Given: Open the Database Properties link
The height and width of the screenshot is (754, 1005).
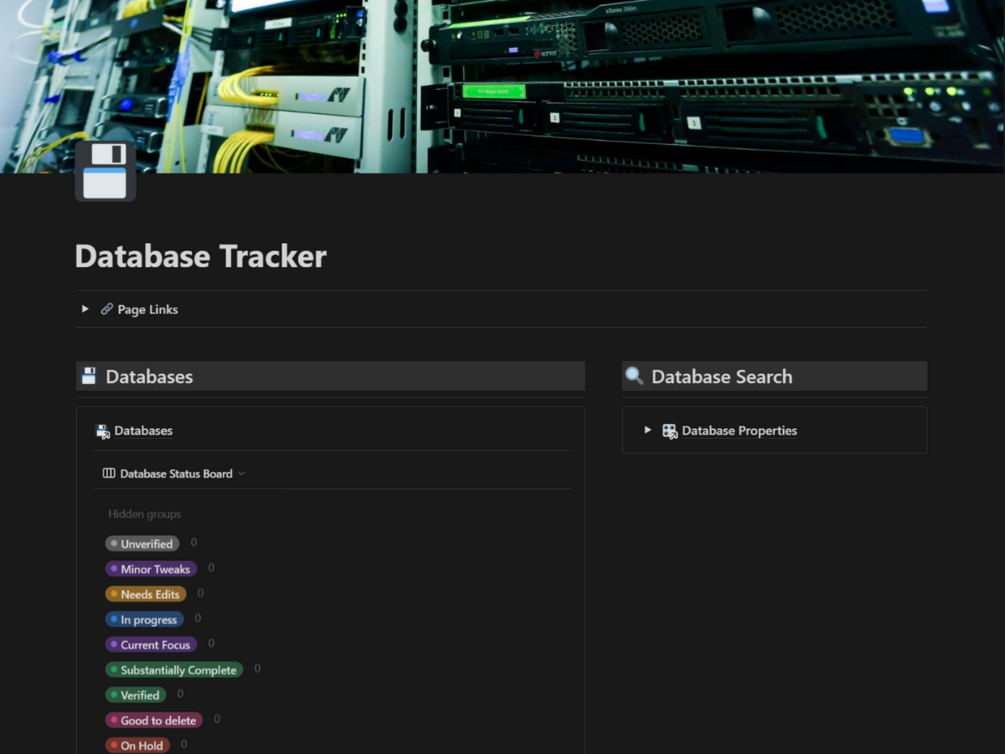Looking at the screenshot, I should click(739, 431).
